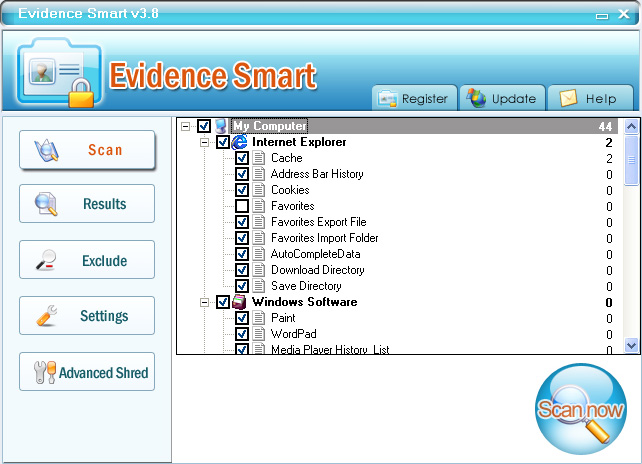Click the My Computer icon in tree
Screen dimensions: 642x464
[x=221, y=126]
